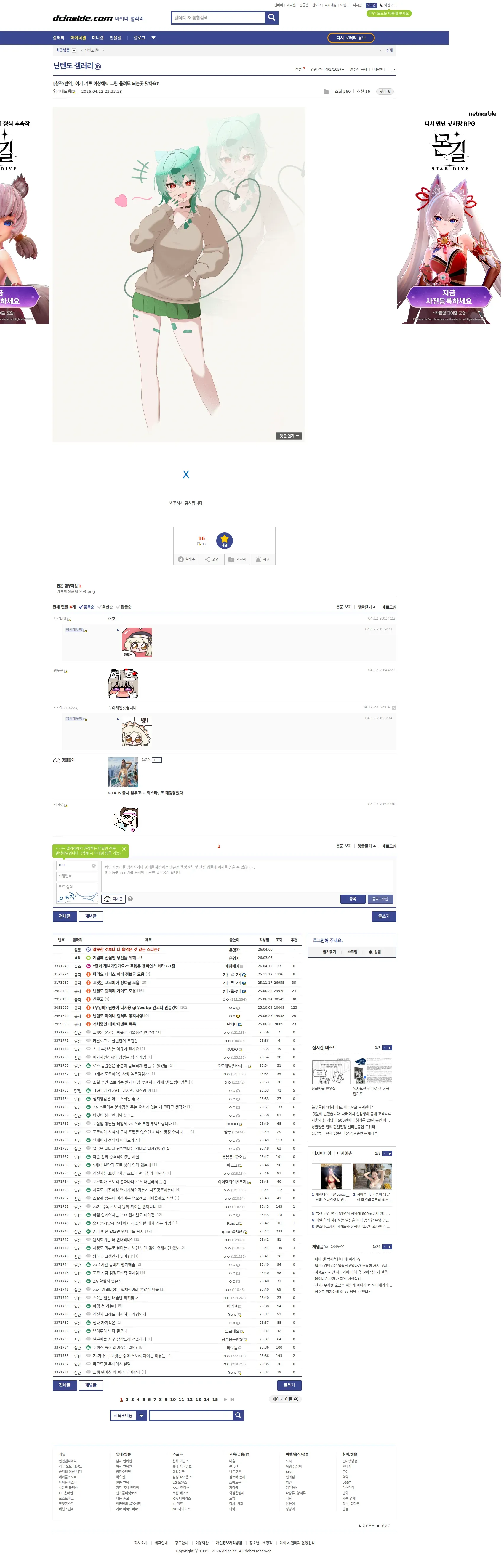
Task: Click the comment text area
Action: point(247,876)
